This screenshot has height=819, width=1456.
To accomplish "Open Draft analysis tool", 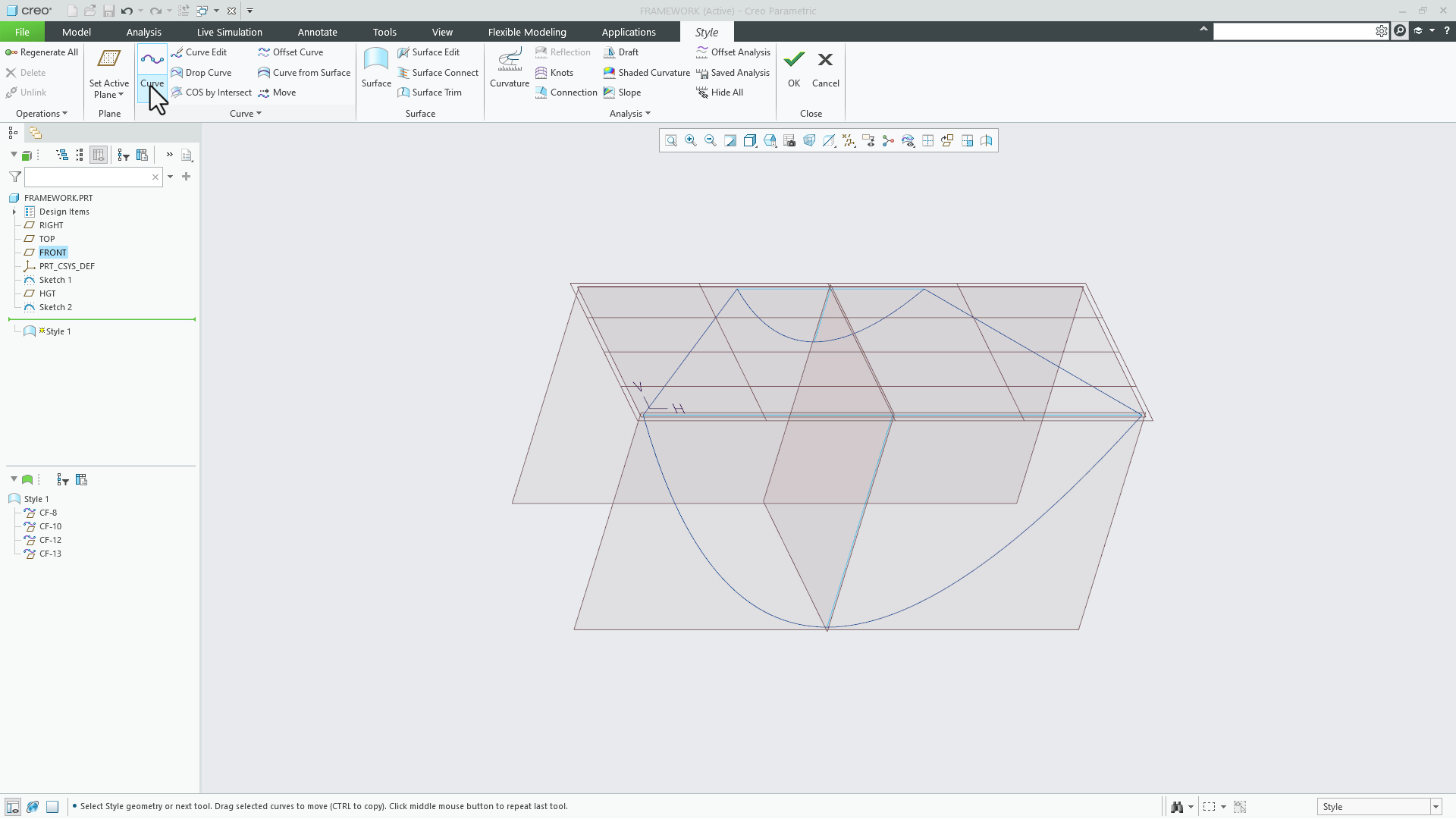I will [x=621, y=52].
